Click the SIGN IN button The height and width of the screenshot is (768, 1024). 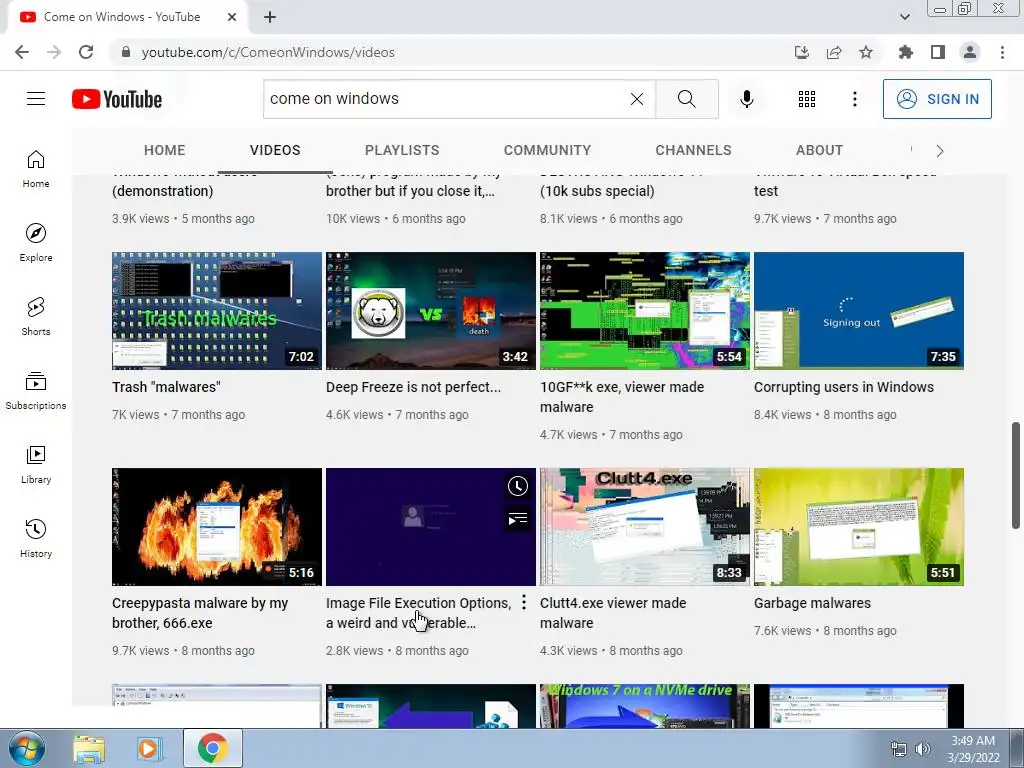pyautogui.click(x=937, y=99)
